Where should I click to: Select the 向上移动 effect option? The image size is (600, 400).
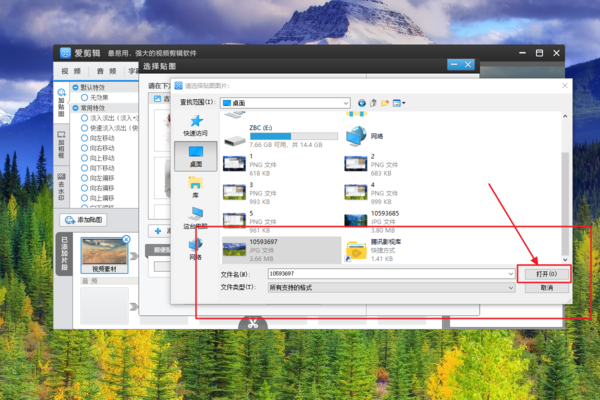(x=98, y=158)
